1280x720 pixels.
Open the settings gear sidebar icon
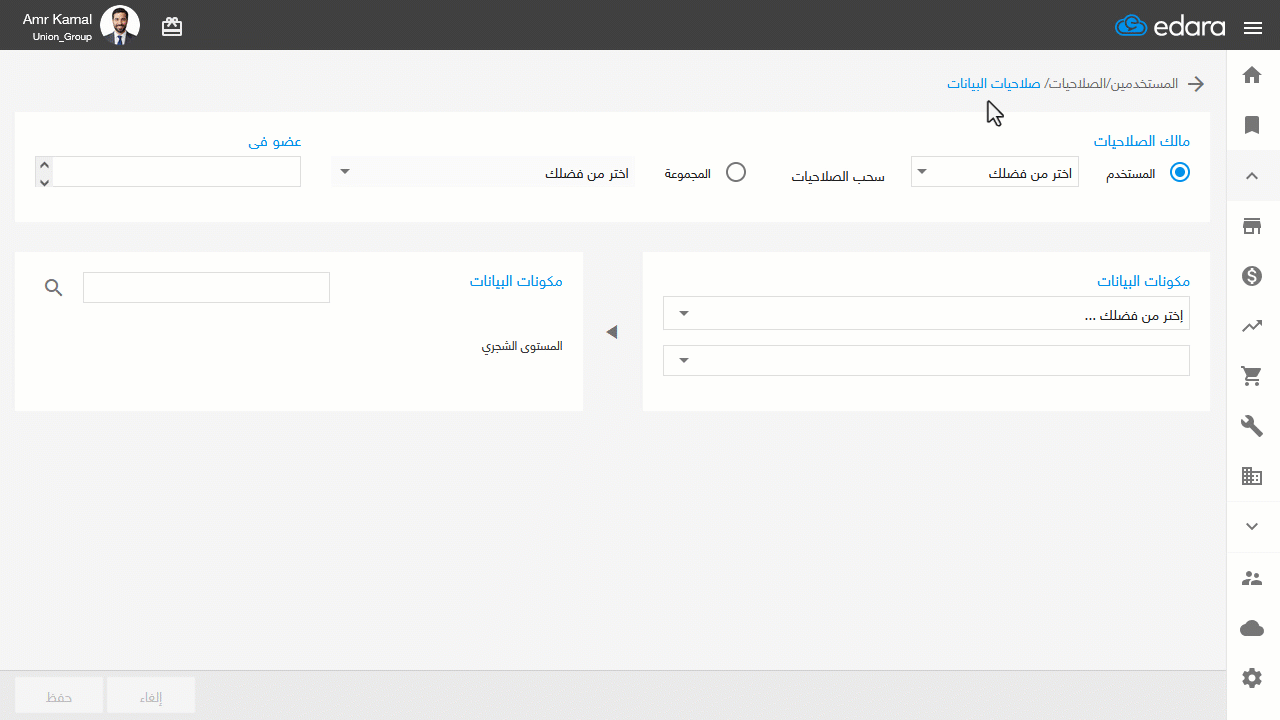pyautogui.click(x=1252, y=678)
